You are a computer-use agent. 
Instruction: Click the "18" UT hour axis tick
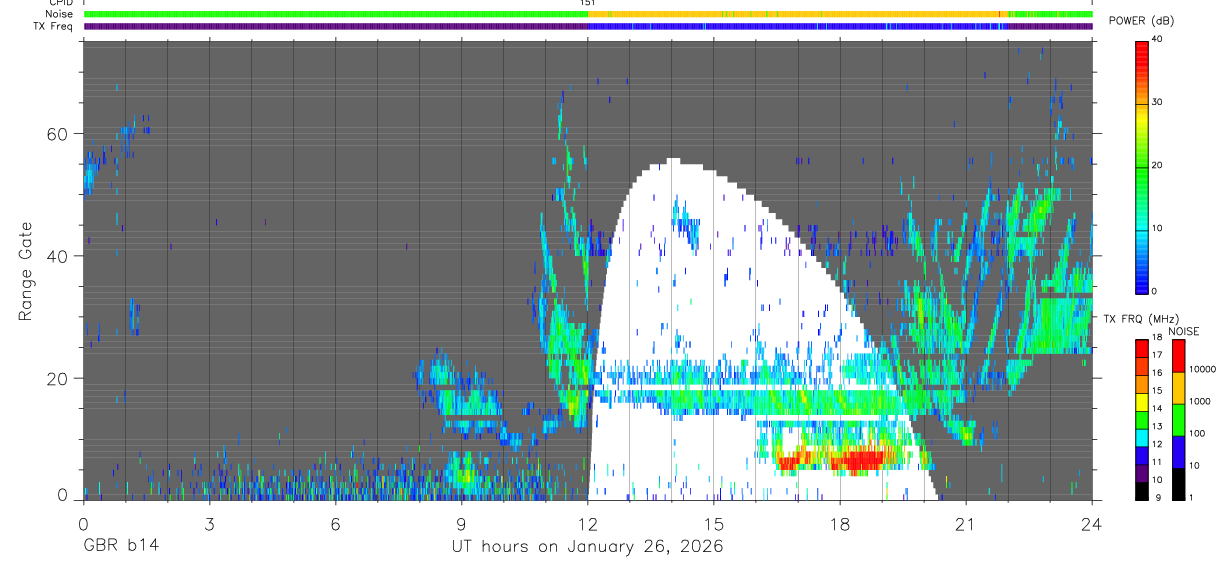840,523
